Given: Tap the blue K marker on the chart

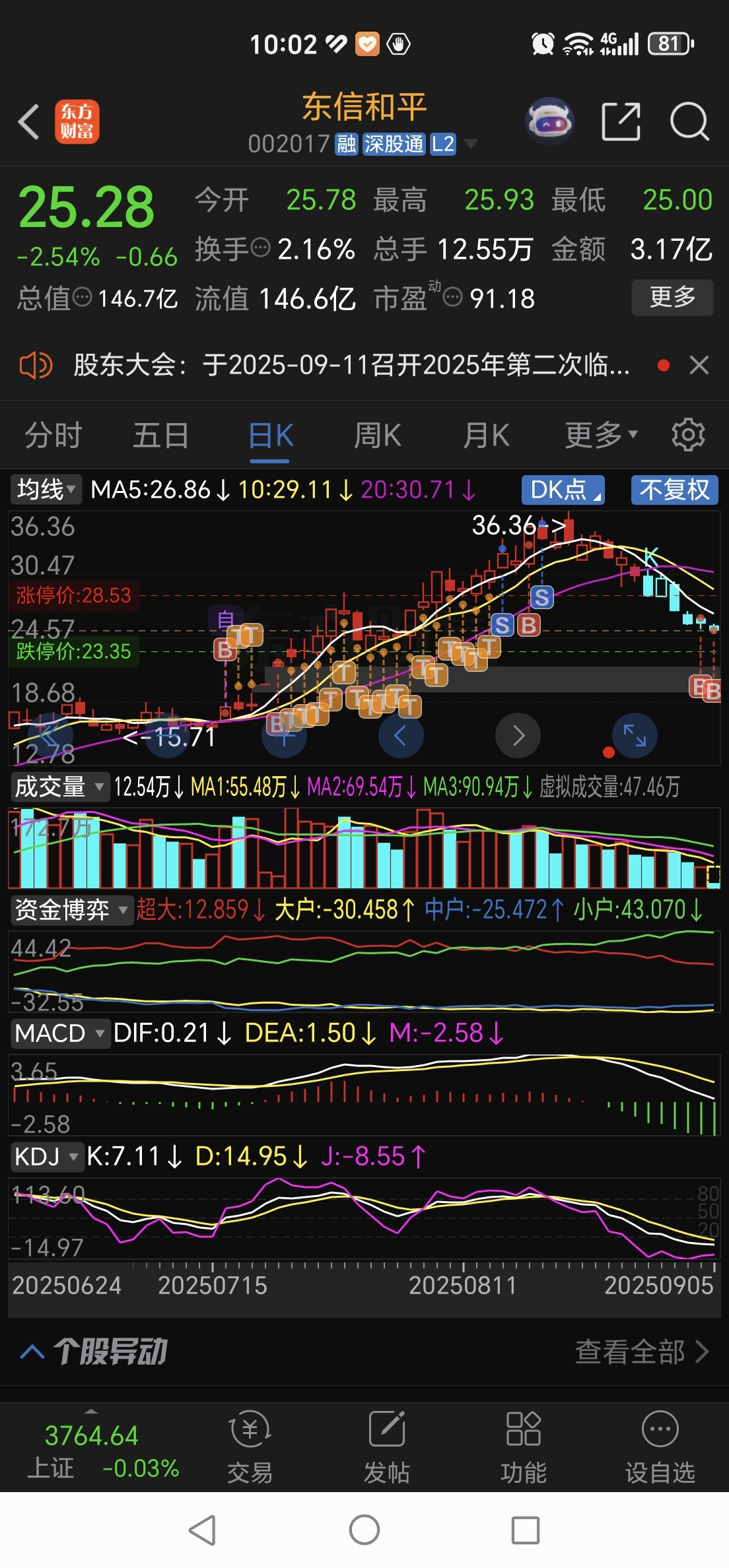Looking at the screenshot, I should coord(651,556).
